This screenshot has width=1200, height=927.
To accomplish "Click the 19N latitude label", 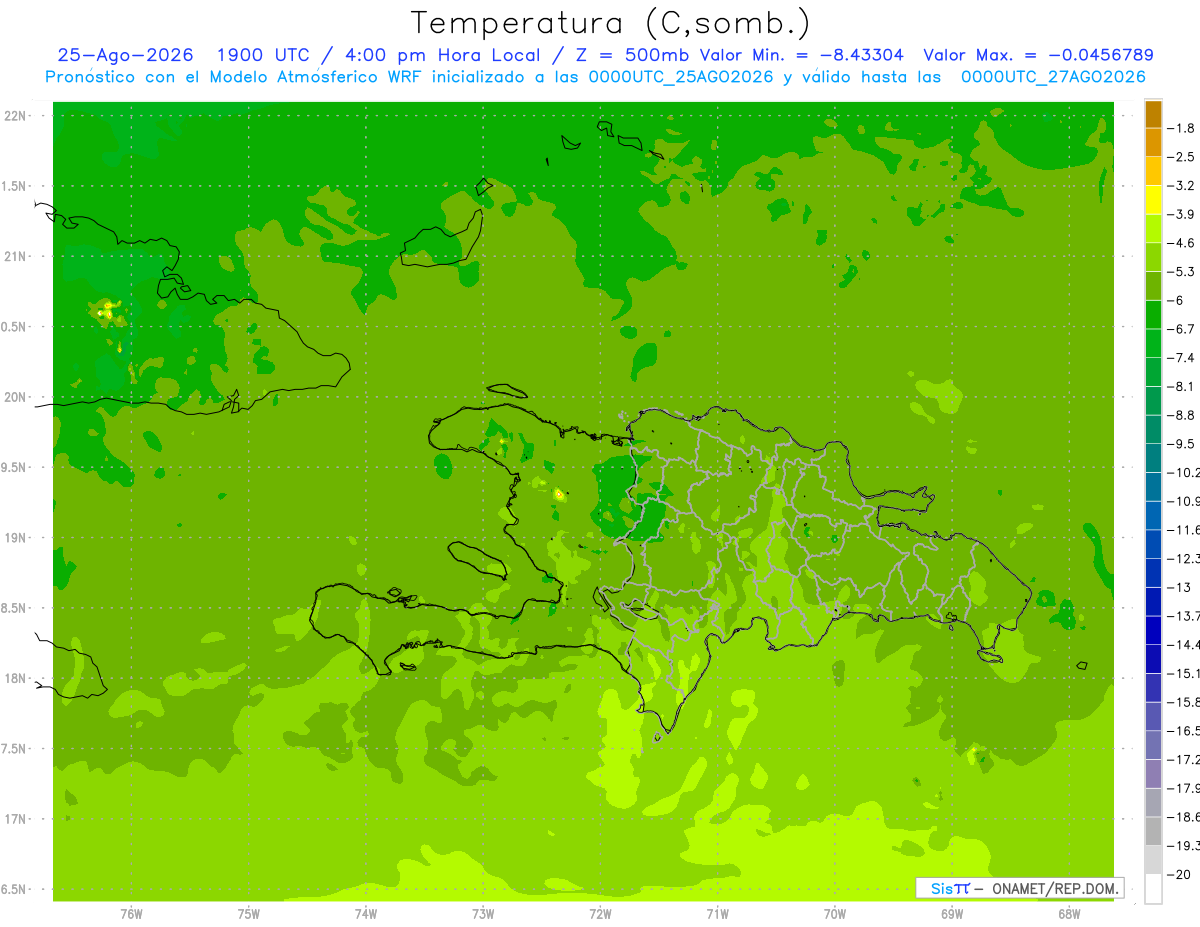I will tap(16, 538).
